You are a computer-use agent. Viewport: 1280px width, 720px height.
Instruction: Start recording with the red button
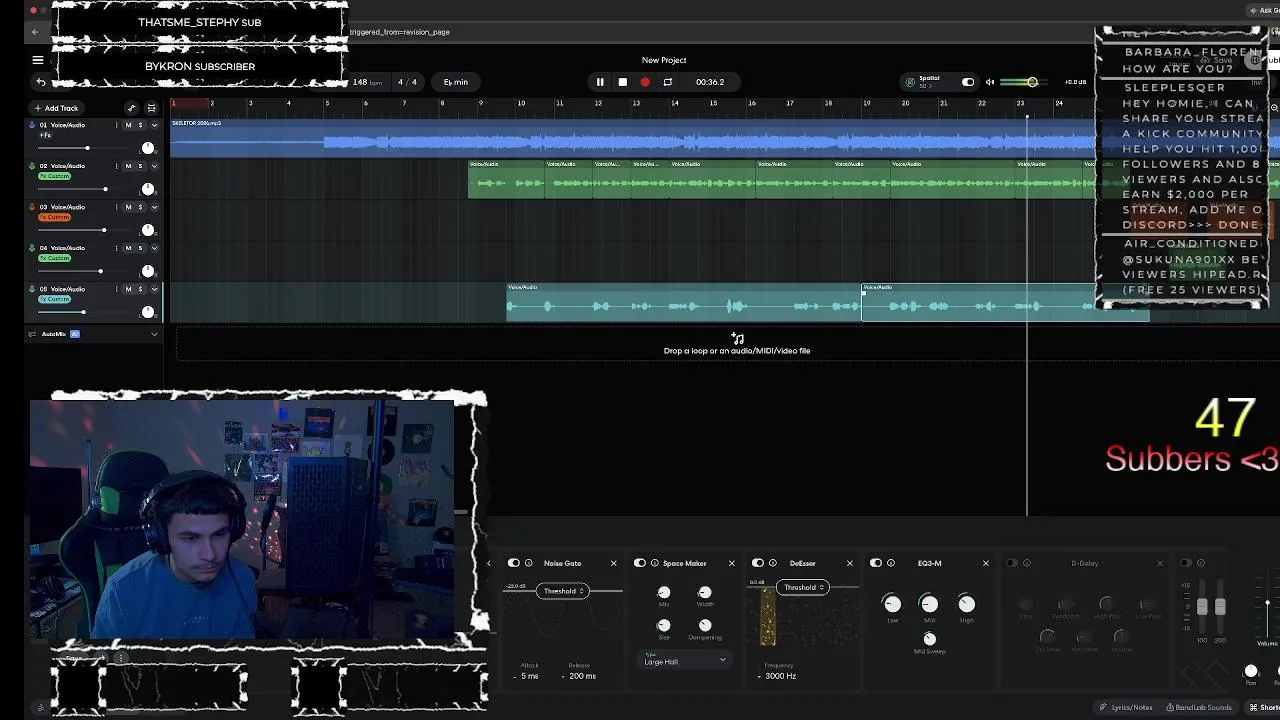[645, 82]
